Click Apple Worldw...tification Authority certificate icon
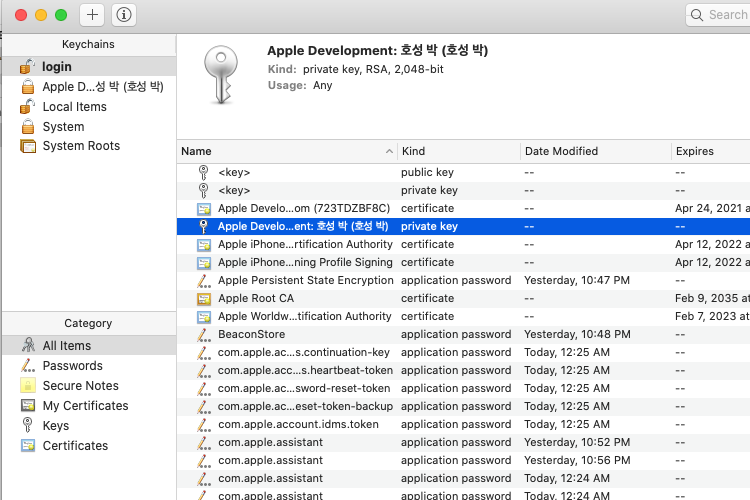 [204, 316]
